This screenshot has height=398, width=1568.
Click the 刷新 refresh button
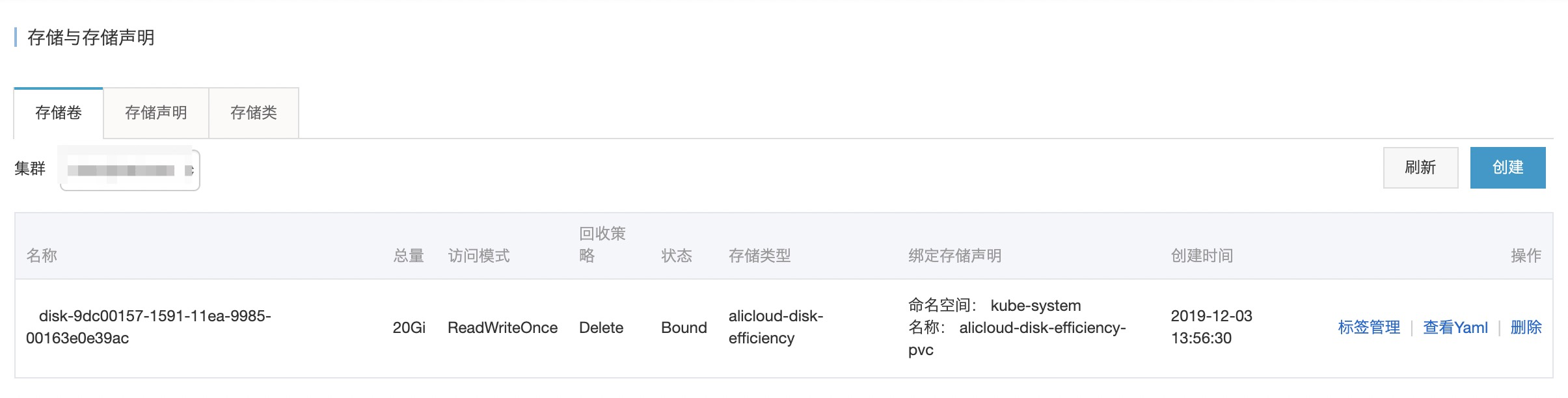pos(1420,168)
